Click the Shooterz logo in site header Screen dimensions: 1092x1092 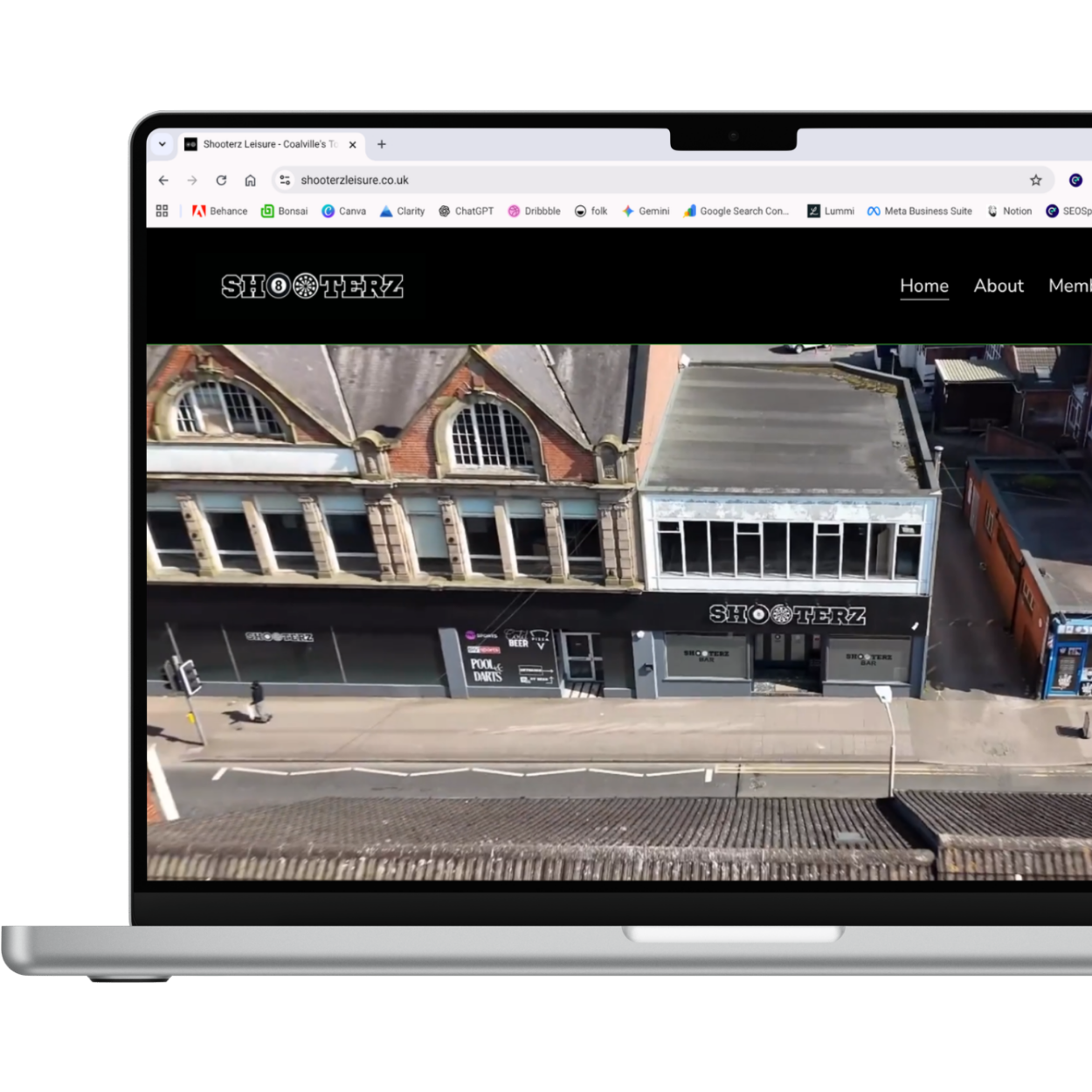pyautogui.click(x=313, y=286)
